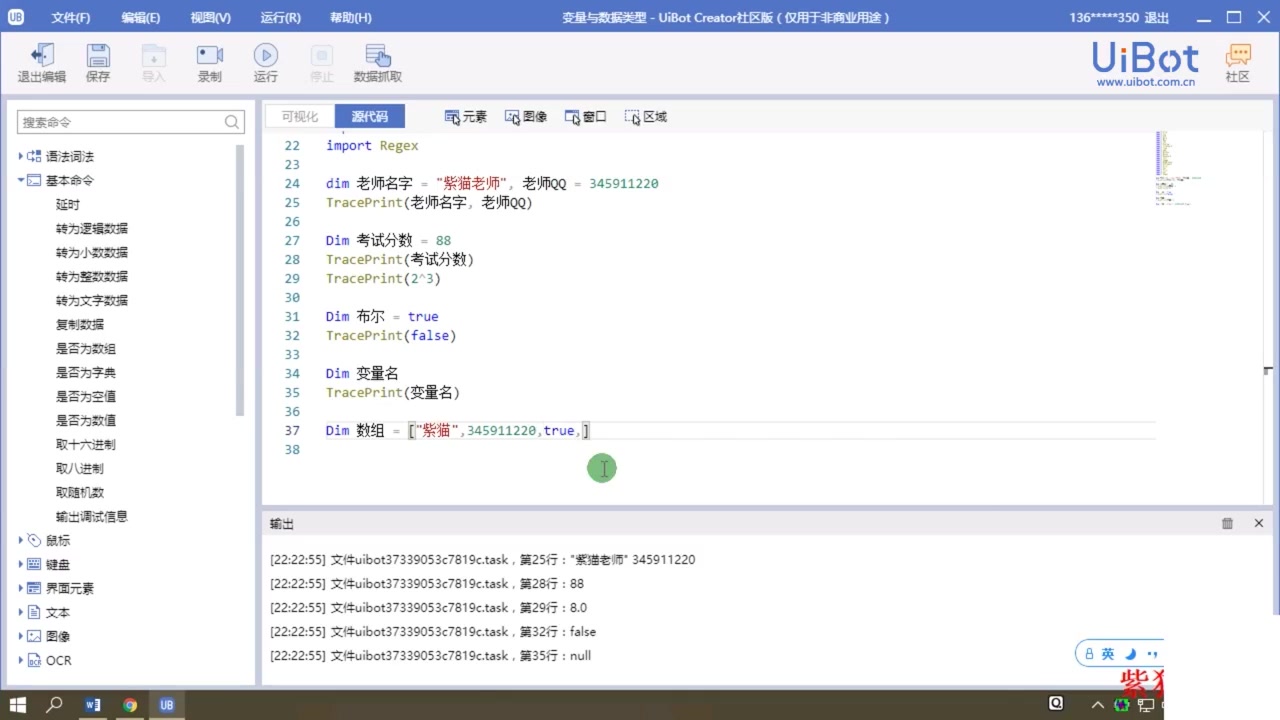
Task: Click the UiBot logo
Action: tap(1145, 58)
